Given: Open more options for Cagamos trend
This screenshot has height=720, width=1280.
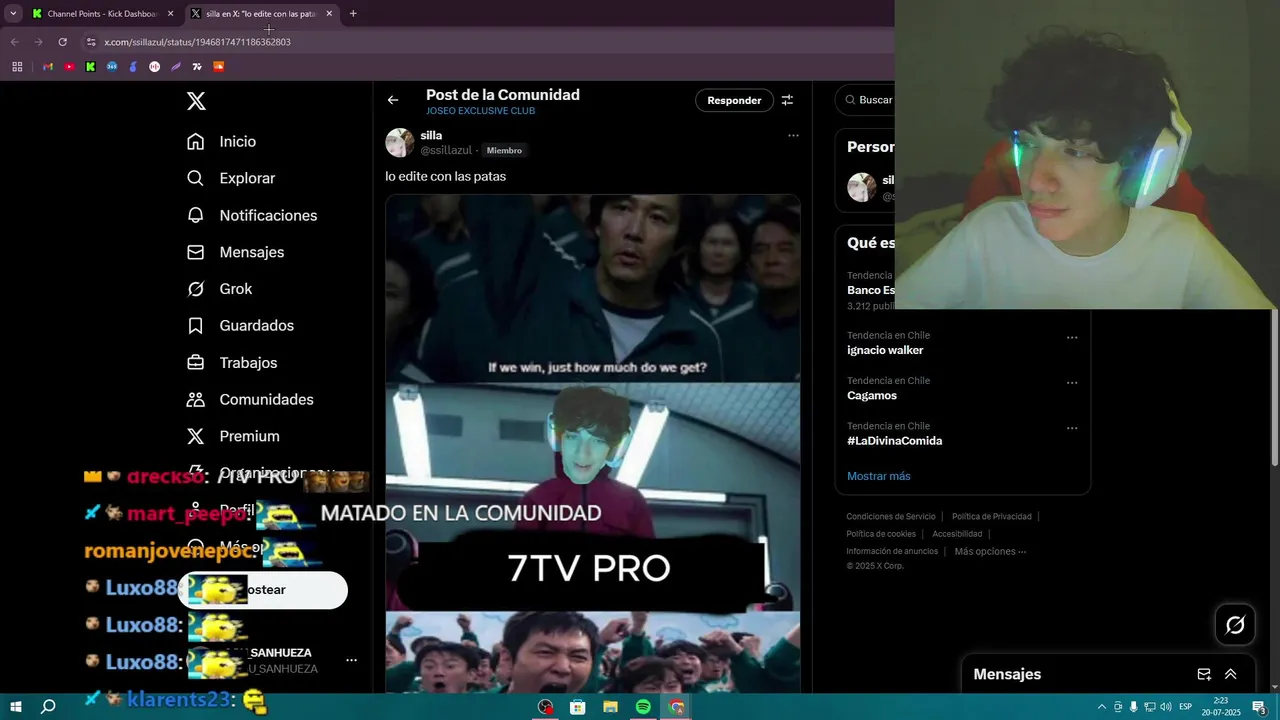Looking at the screenshot, I should pyautogui.click(x=1072, y=382).
